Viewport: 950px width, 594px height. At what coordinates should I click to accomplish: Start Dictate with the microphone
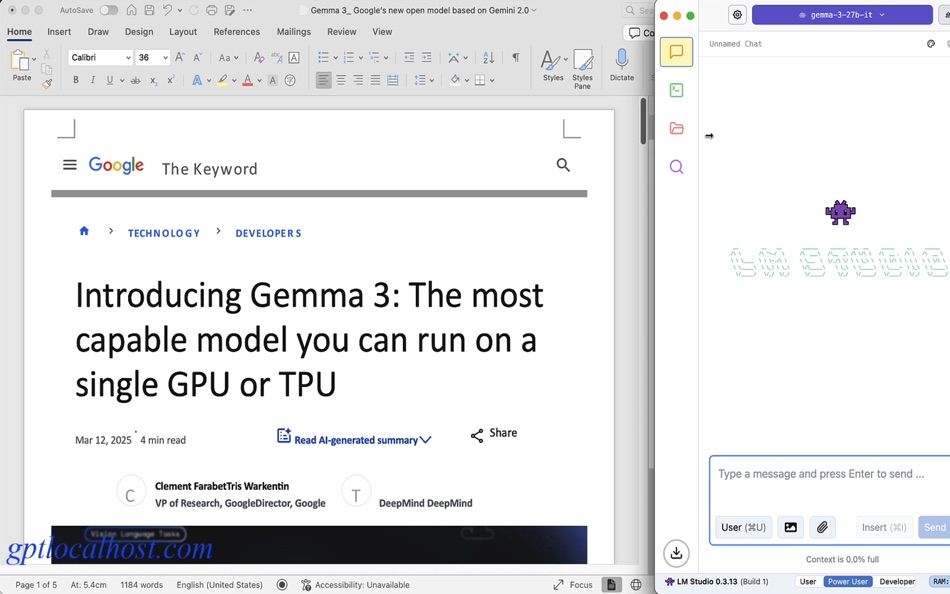[x=622, y=65]
